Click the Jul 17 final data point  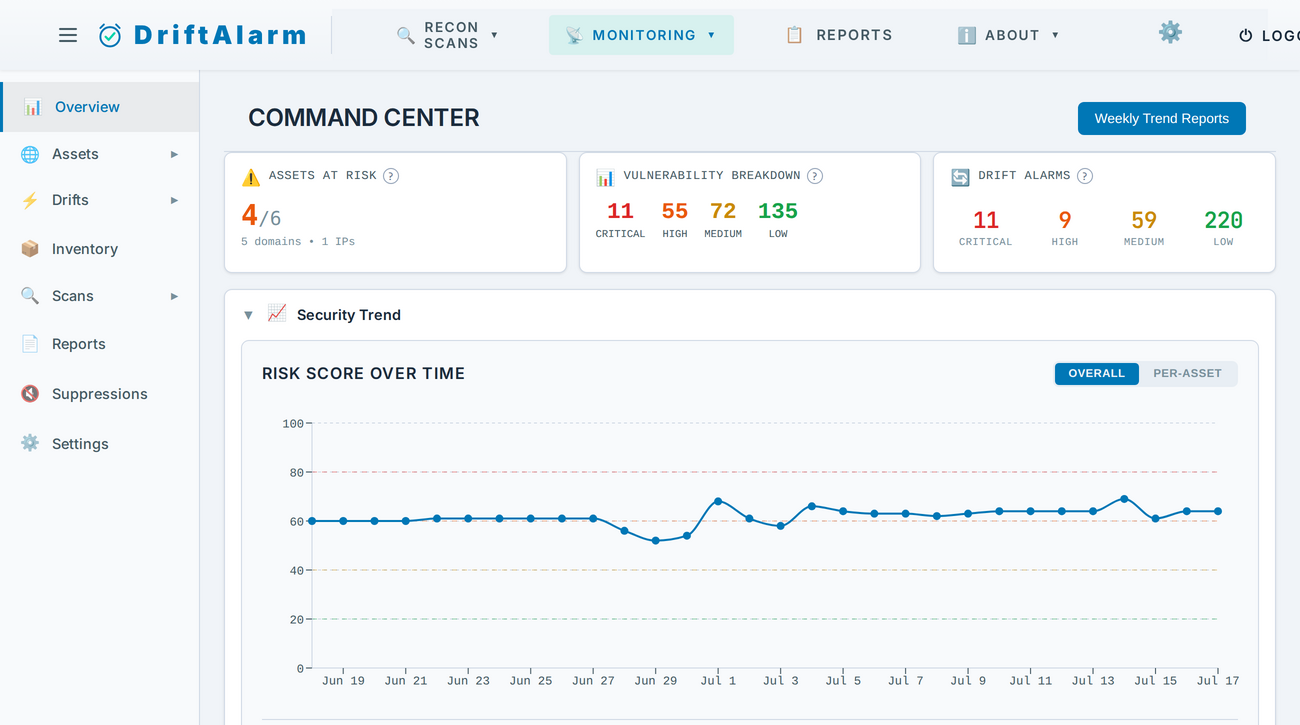[1218, 511]
